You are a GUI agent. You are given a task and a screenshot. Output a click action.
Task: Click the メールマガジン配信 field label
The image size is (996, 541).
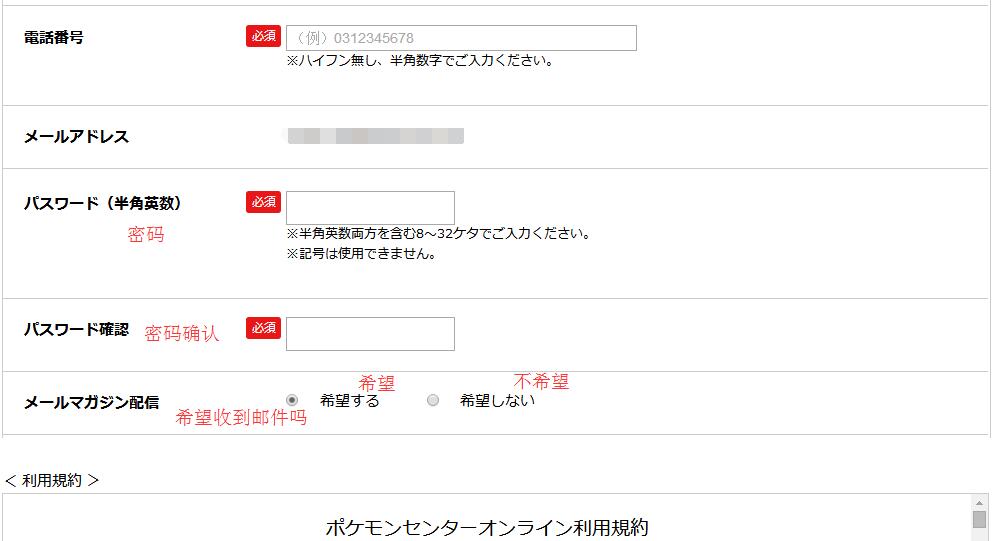click(91, 402)
